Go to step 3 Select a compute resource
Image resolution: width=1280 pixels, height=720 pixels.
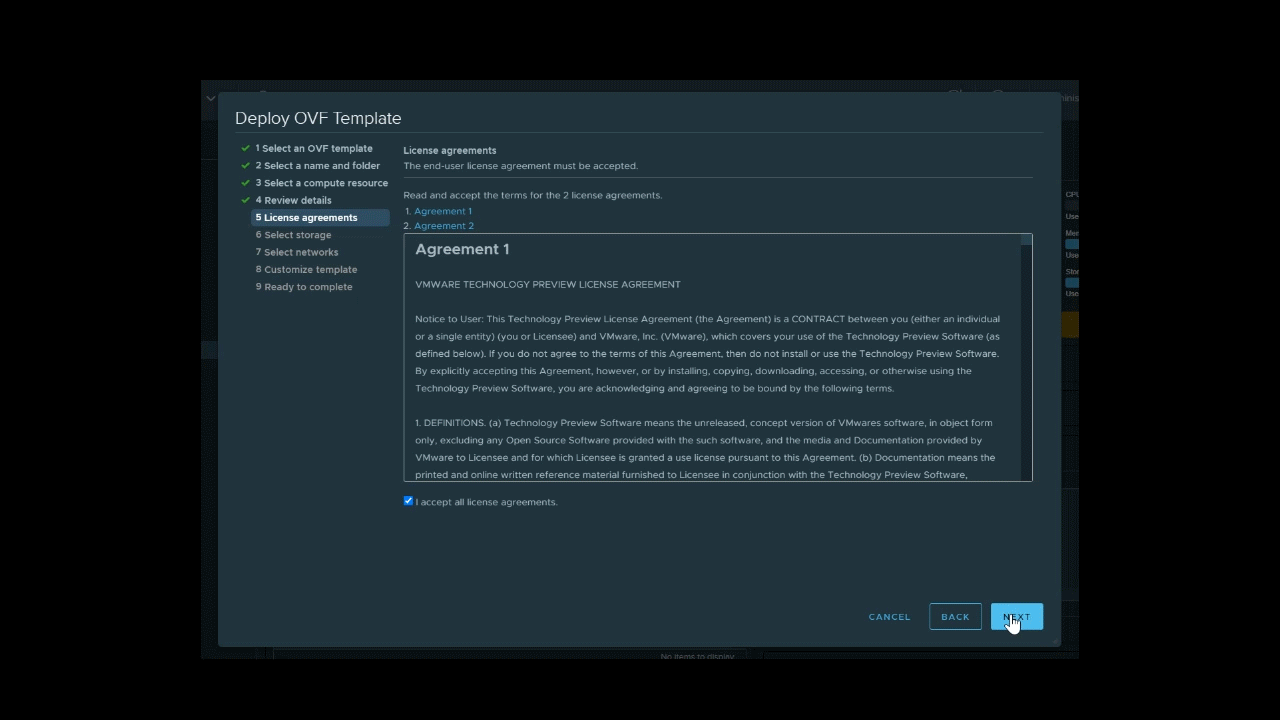[321, 183]
